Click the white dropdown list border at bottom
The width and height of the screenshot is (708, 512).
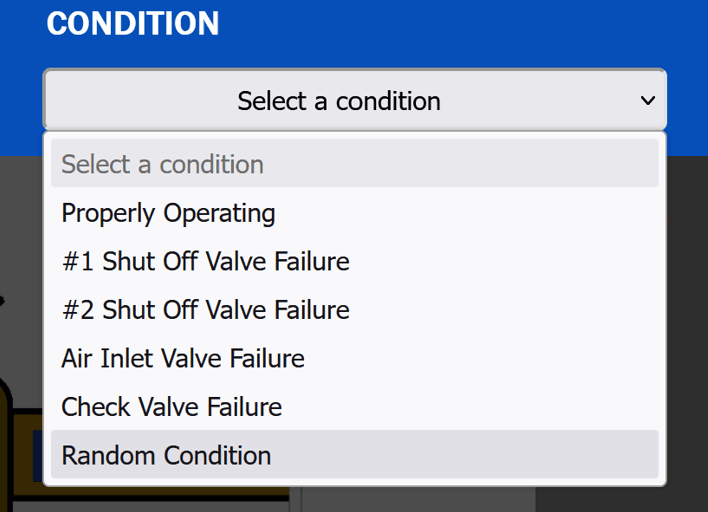click(355, 482)
